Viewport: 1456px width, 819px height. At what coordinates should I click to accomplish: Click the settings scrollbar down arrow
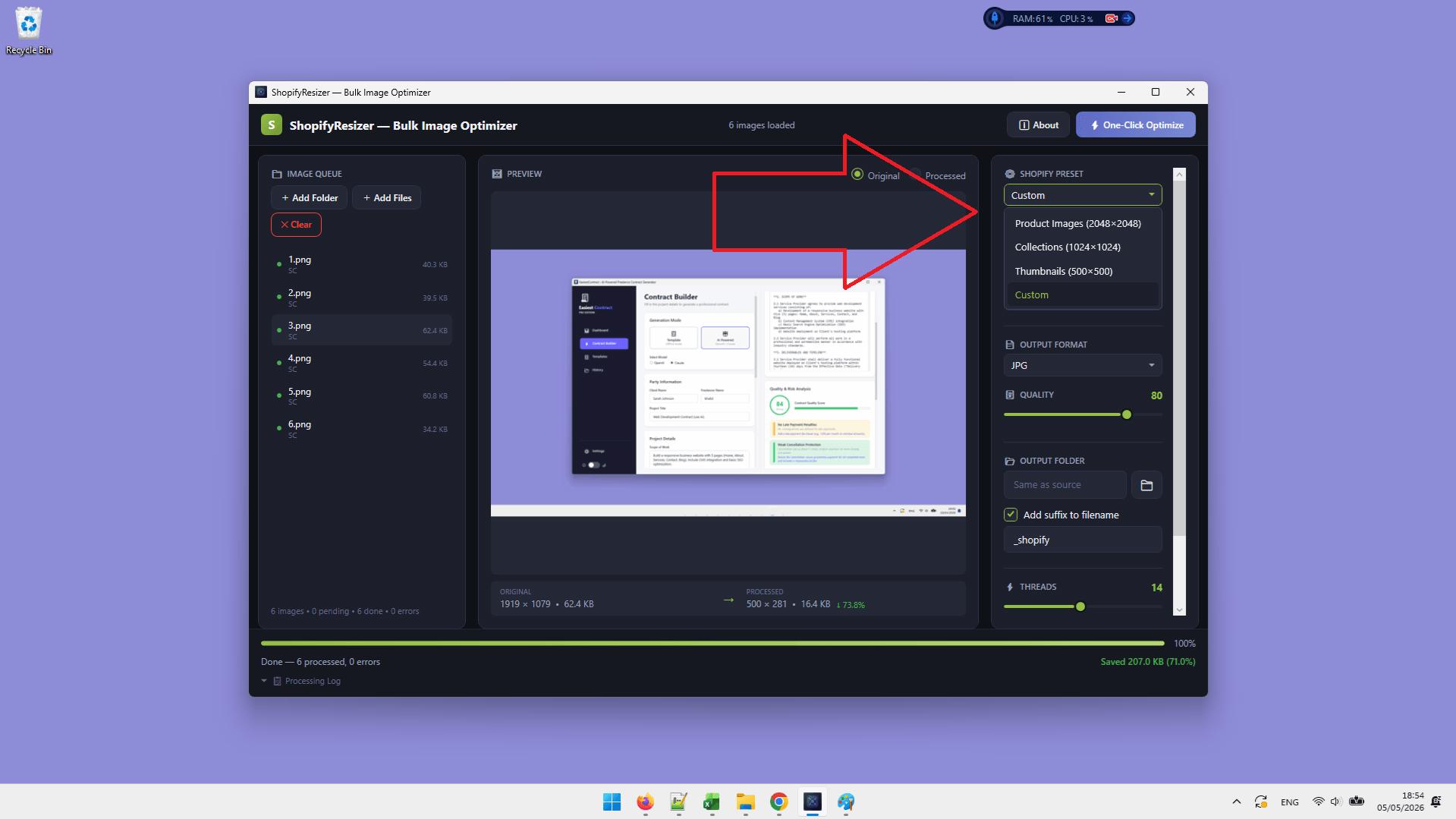[x=1179, y=610]
